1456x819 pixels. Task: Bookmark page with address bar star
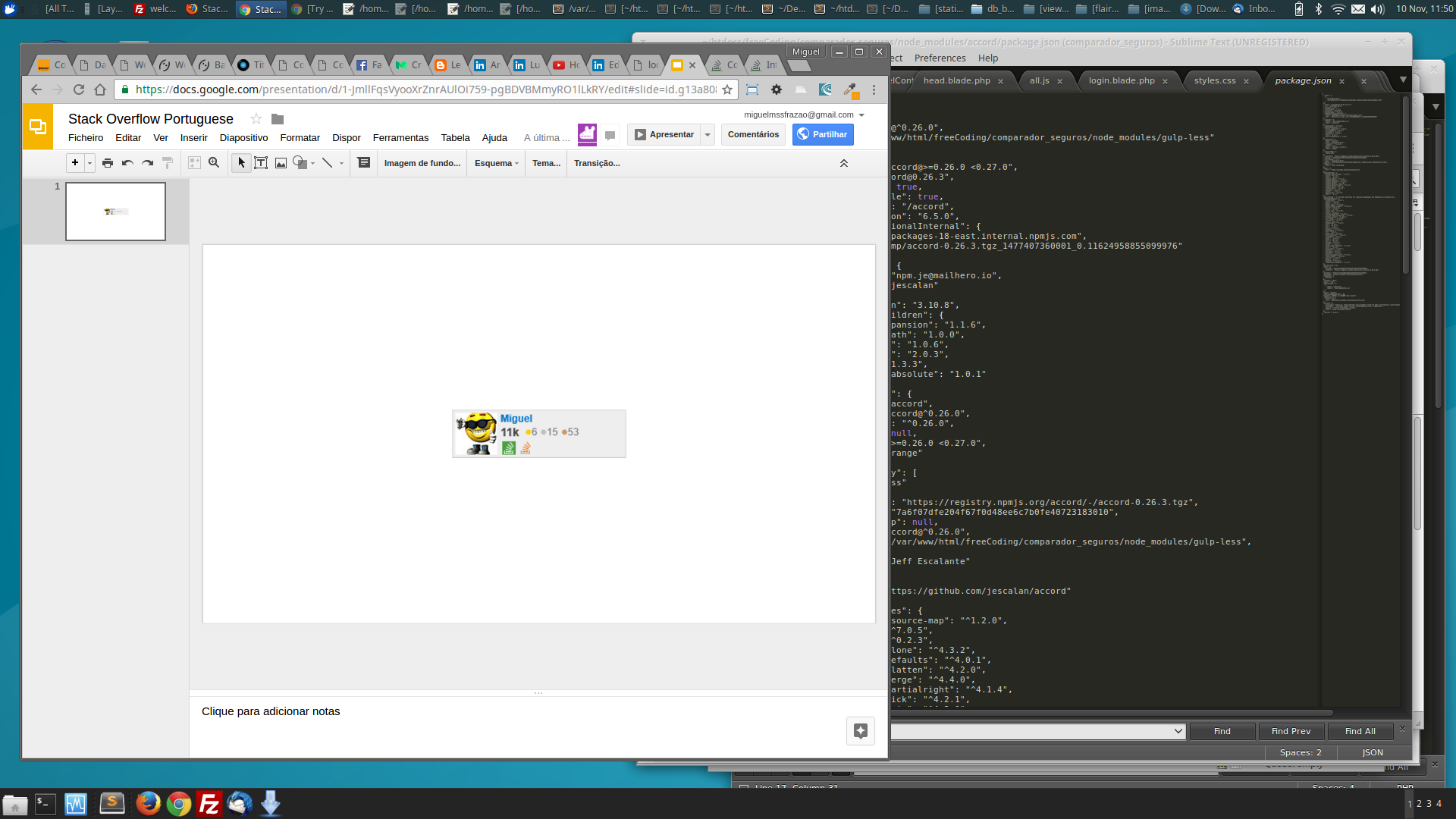(x=727, y=89)
